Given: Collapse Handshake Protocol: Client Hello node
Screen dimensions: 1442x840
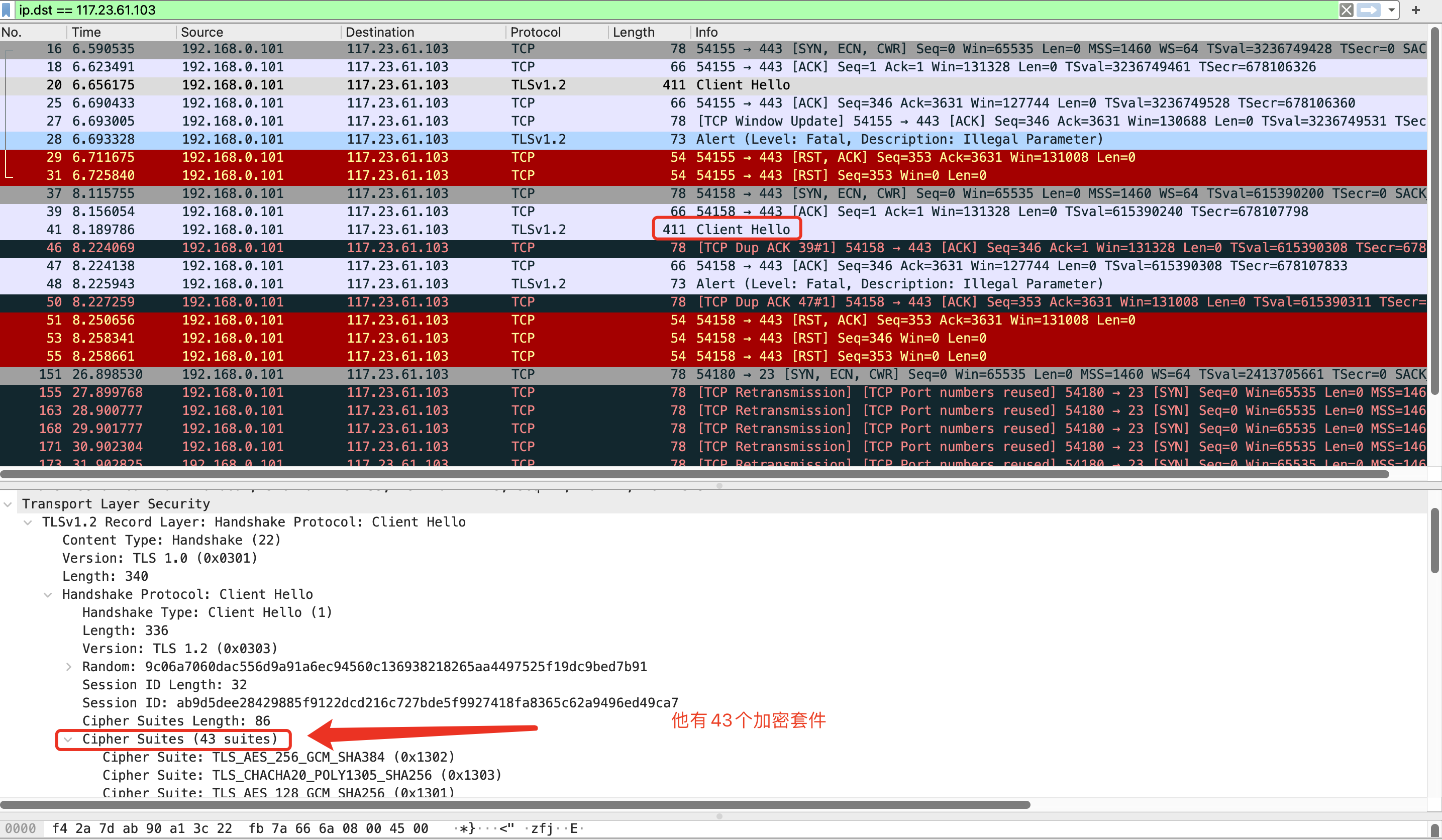Looking at the screenshot, I should (x=48, y=594).
